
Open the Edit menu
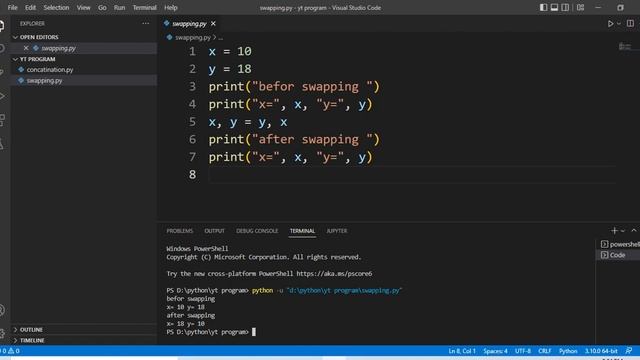point(30,7)
